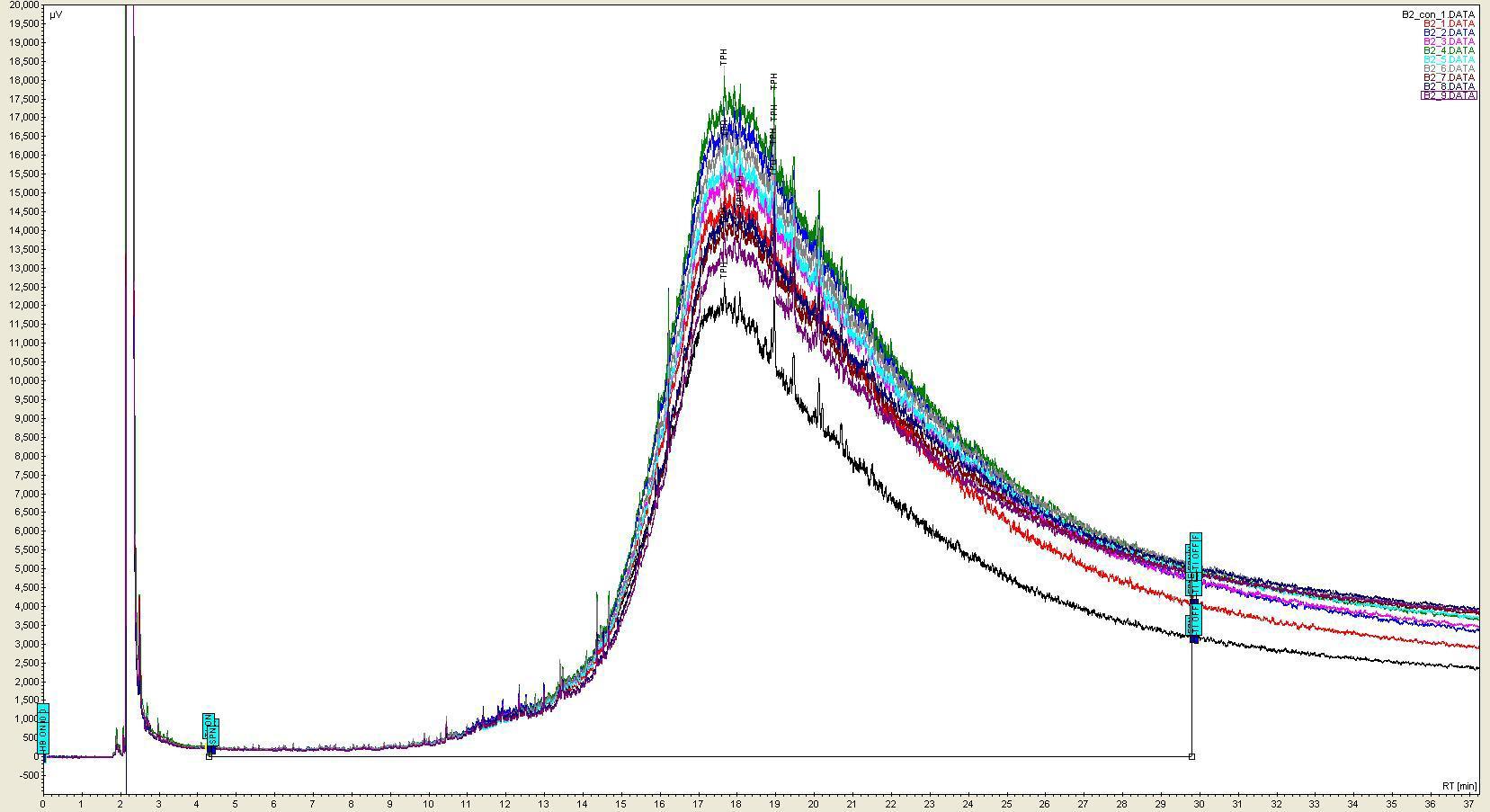Select the B2_con_1.DATA legend entry
This screenshot has height=812, width=1490.
coord(1438,14)
